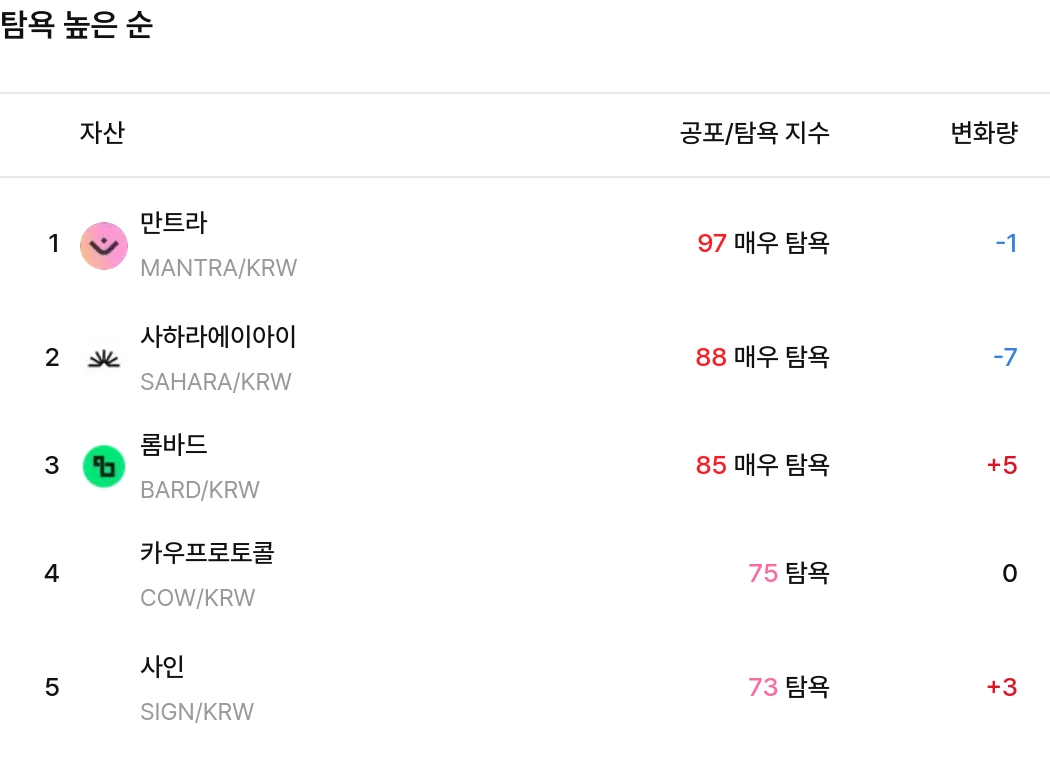This screenshot has height=758, width=1050.
Task: Select the pink MANTRA avatar in row 1
Action: coord(103,245)
